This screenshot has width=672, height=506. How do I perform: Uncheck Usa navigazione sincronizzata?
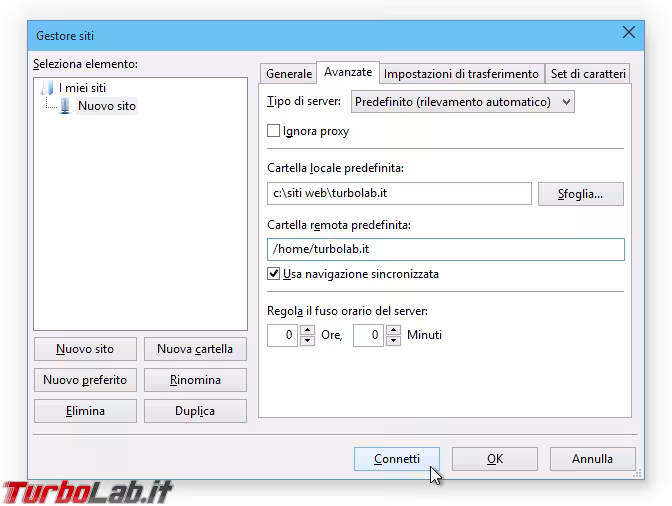click(x=274, y=274)
